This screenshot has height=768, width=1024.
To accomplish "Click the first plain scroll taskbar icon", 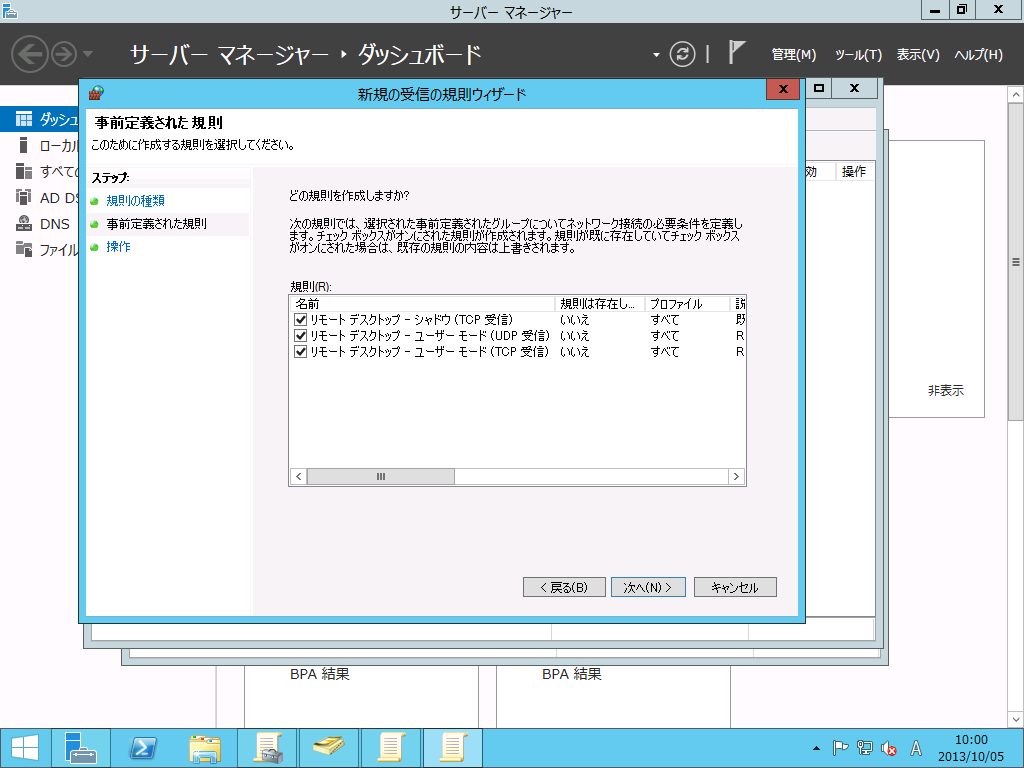I will [391, 748].
